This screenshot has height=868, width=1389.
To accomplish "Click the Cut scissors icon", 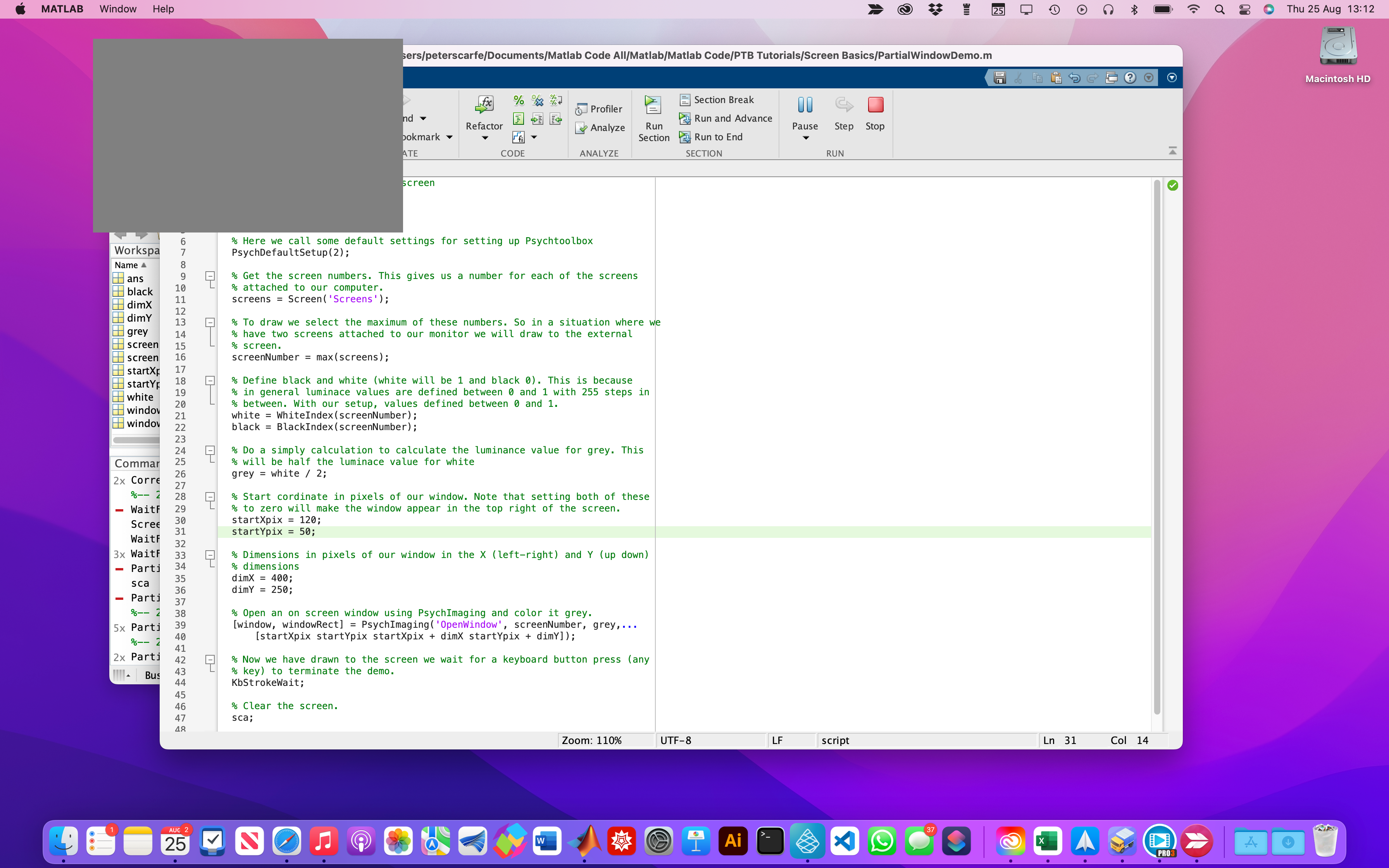I will click(x=1018, y=77).
